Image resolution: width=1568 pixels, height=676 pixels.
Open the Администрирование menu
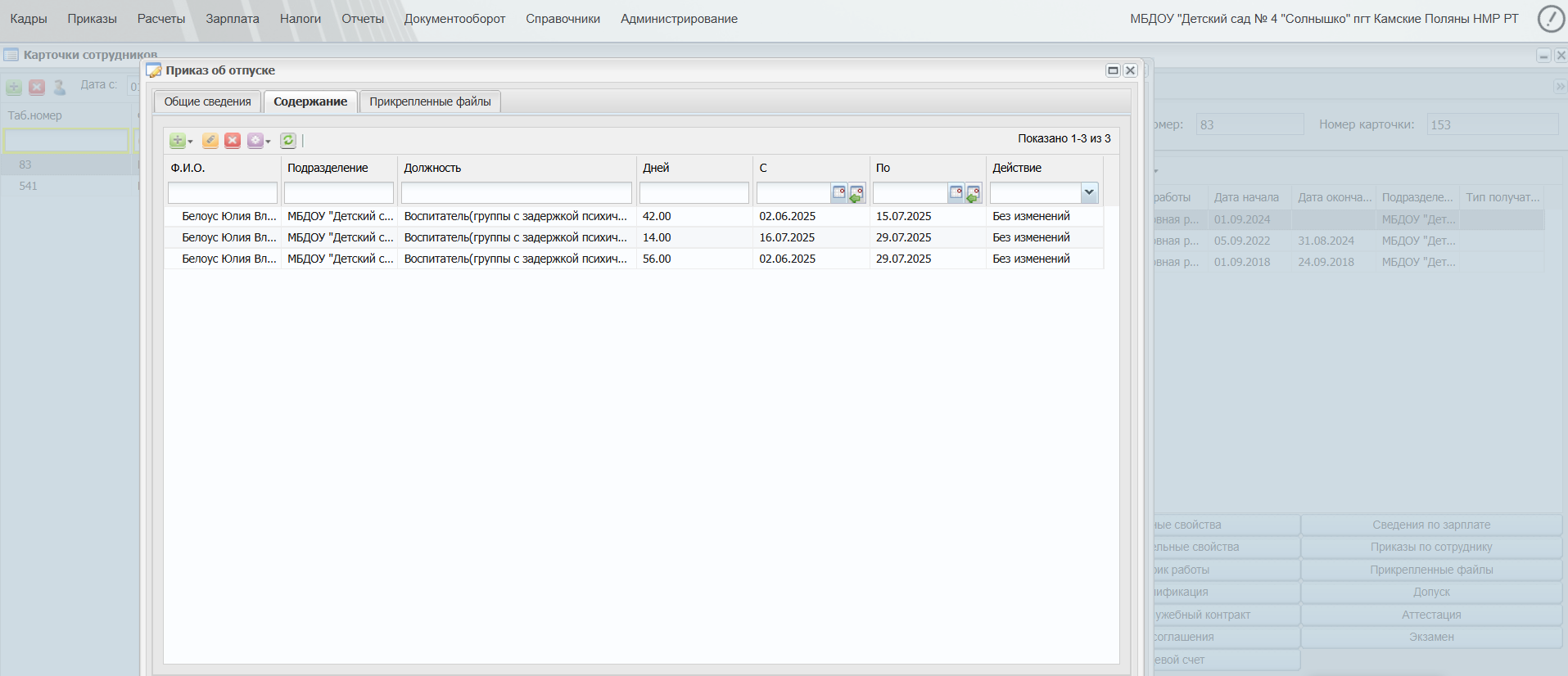click(679, 19)
